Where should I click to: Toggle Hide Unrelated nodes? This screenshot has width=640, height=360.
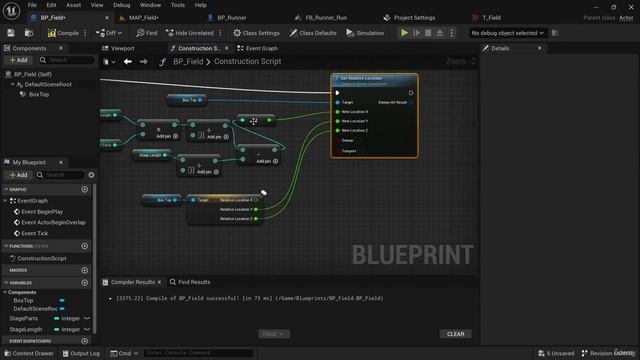pos(190,33)
